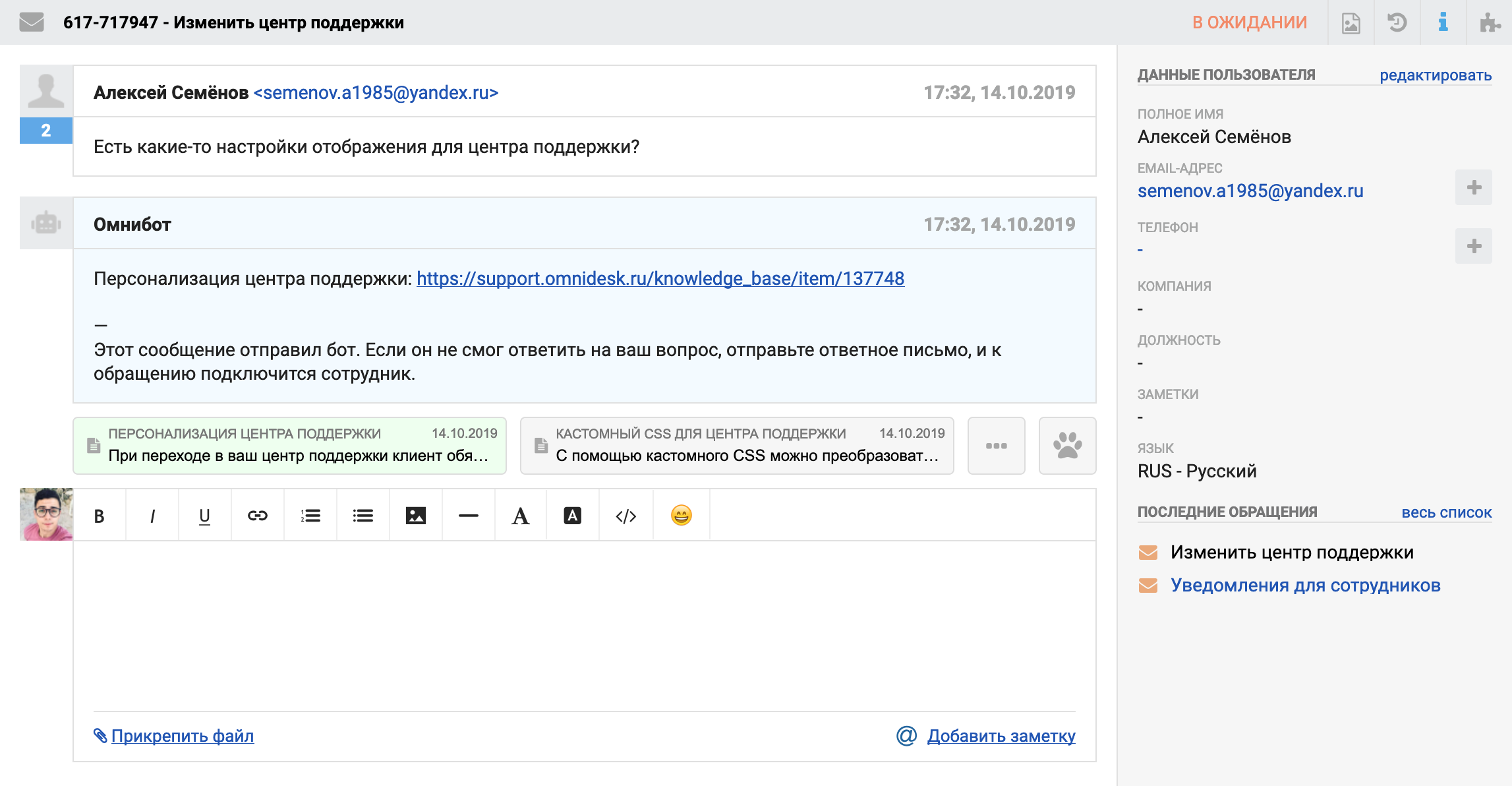This screenshot has width=1512, height=786.
Task: Click the agent photo avatar near editor
Action: (x=46, y=514)
